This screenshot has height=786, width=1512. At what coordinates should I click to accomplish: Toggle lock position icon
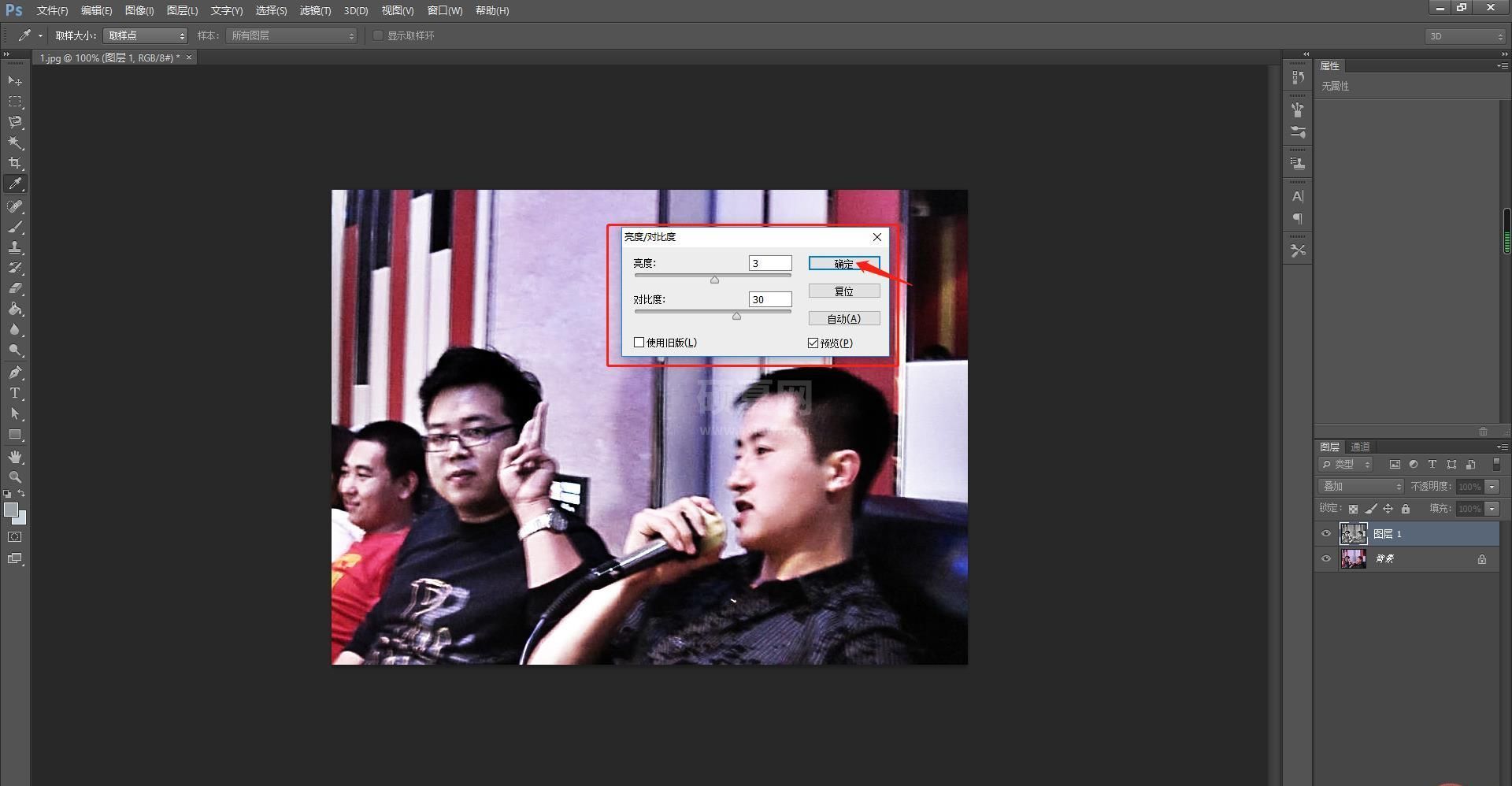pyautogui.click(x=1388, y=509)
